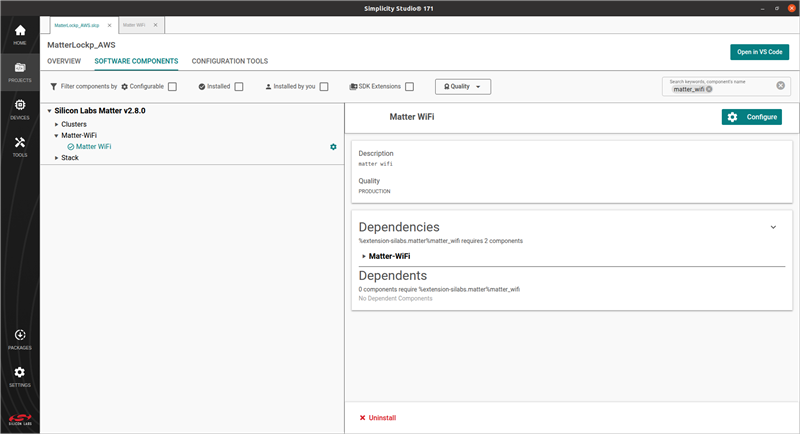Expand the Stack tree node

[57, 158]
